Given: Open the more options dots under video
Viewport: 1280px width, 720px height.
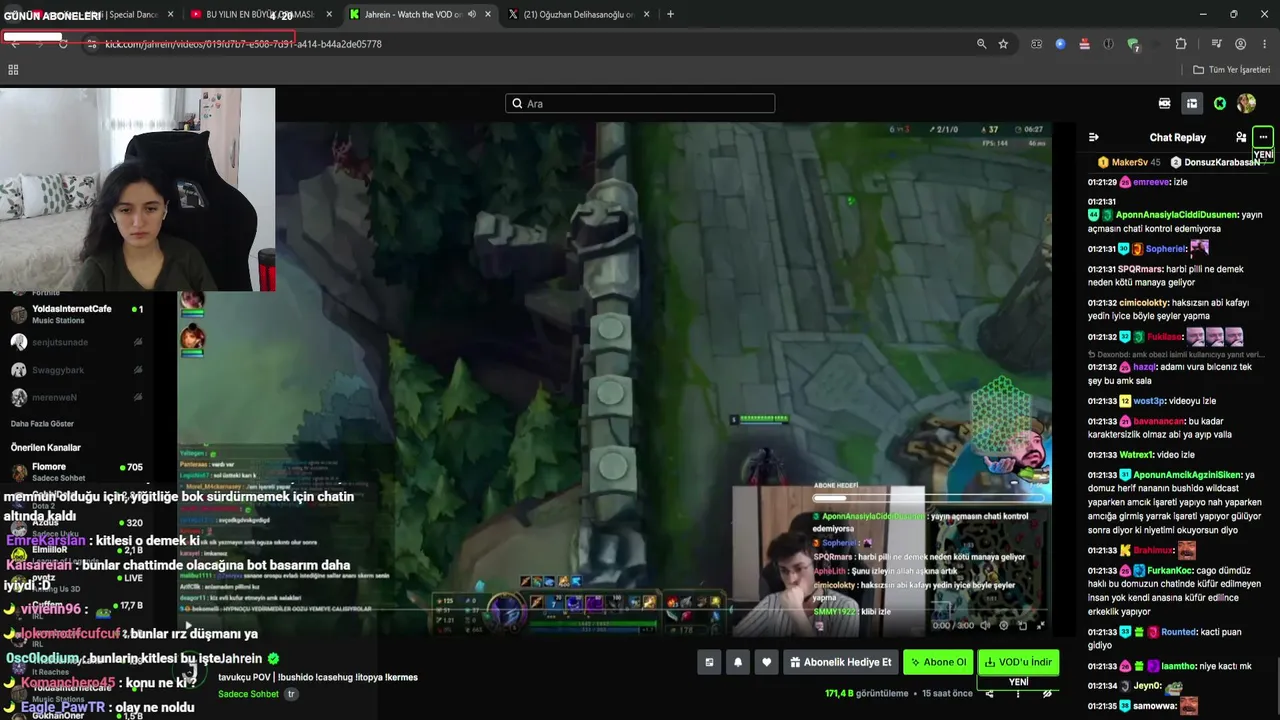Looking at the screenshot, I should tap(1018, 693).
